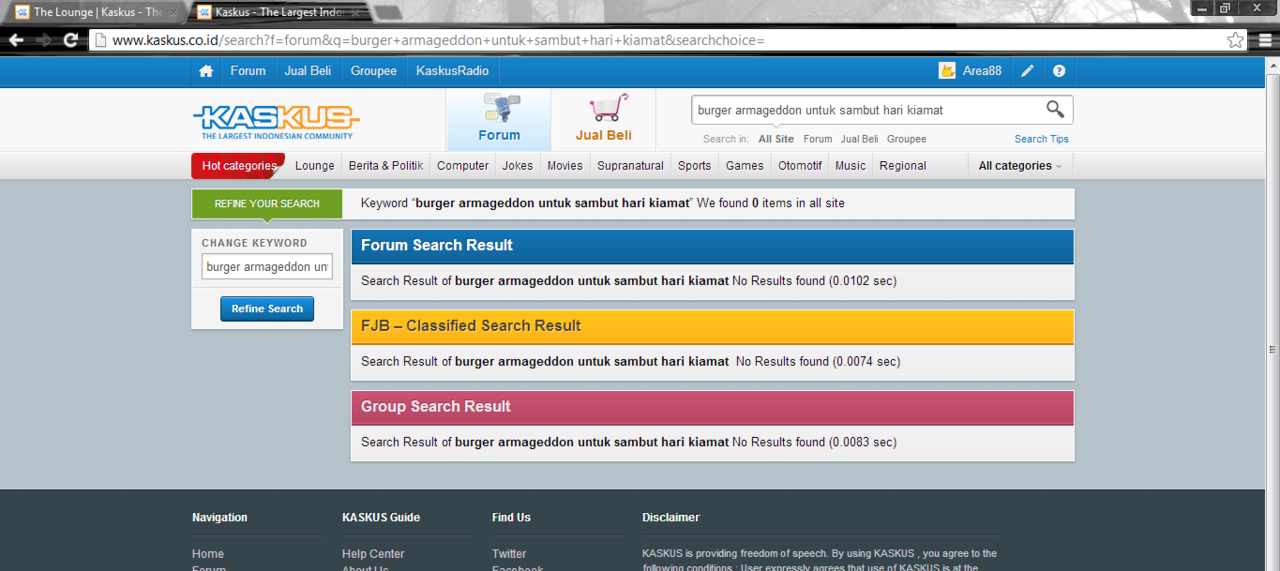Open Jual Beli in the blue top bar

pyautogui.click(x=308, y=71)
